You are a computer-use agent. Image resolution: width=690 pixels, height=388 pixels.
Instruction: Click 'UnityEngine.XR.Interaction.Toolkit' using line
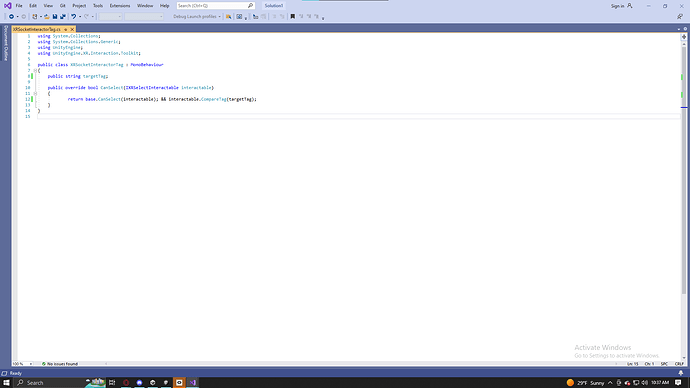click(x=95, y=53)
